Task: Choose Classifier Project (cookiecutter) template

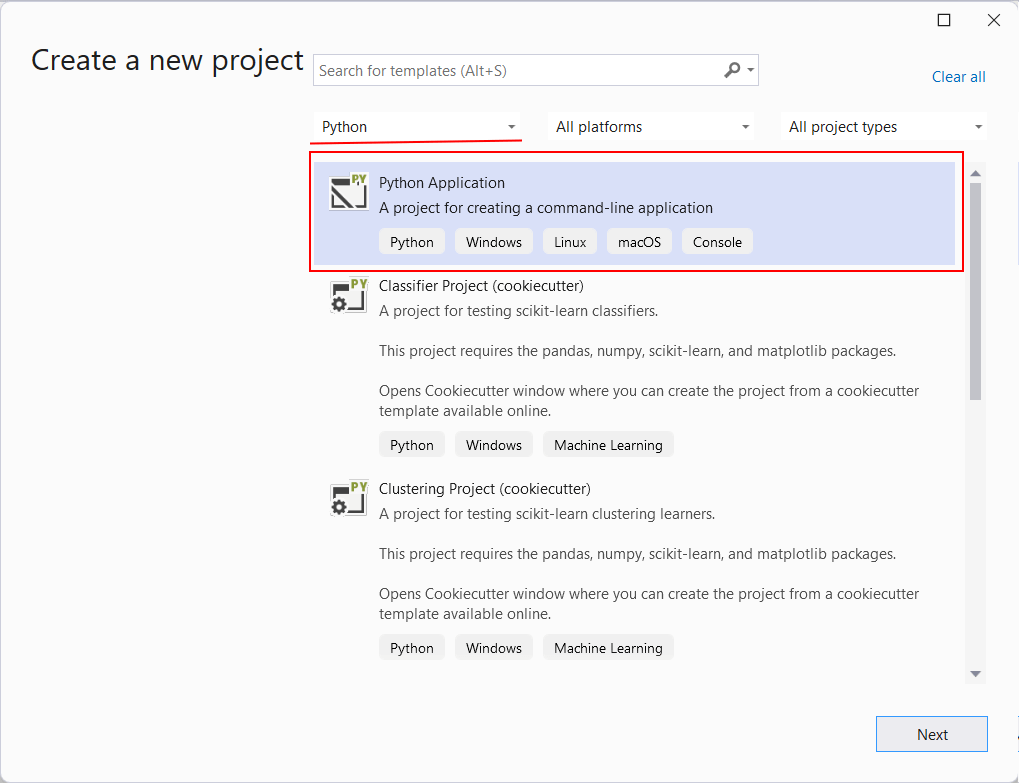Action: pyautogui.click(x=481, y=286)
